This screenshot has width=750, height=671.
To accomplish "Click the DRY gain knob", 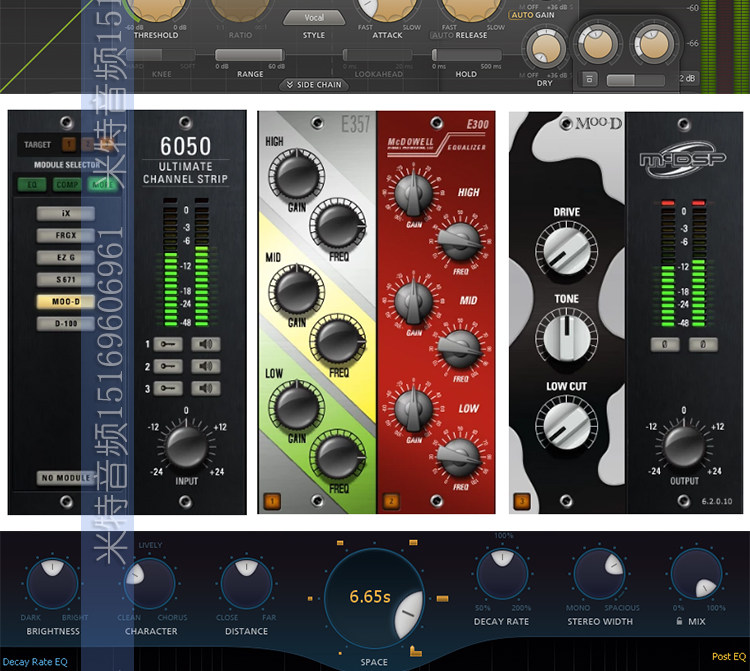I will [545, 48].
